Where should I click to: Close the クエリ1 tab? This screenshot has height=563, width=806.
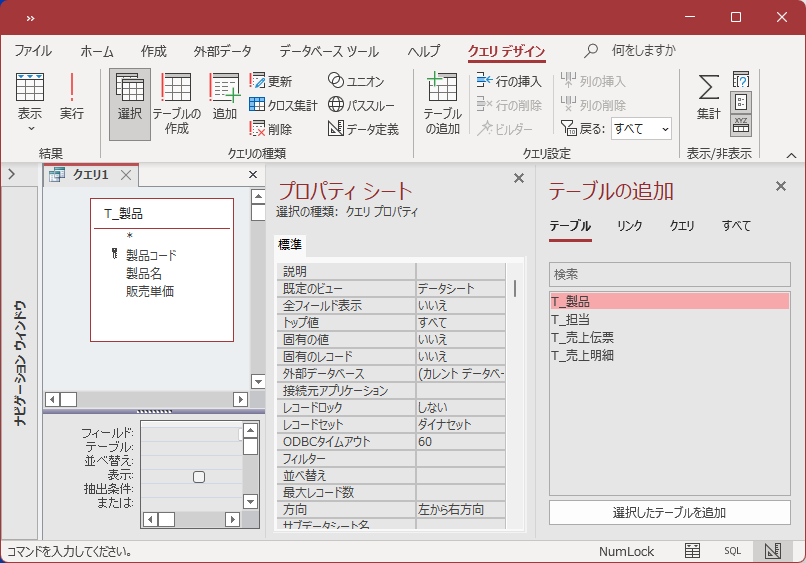126,175
